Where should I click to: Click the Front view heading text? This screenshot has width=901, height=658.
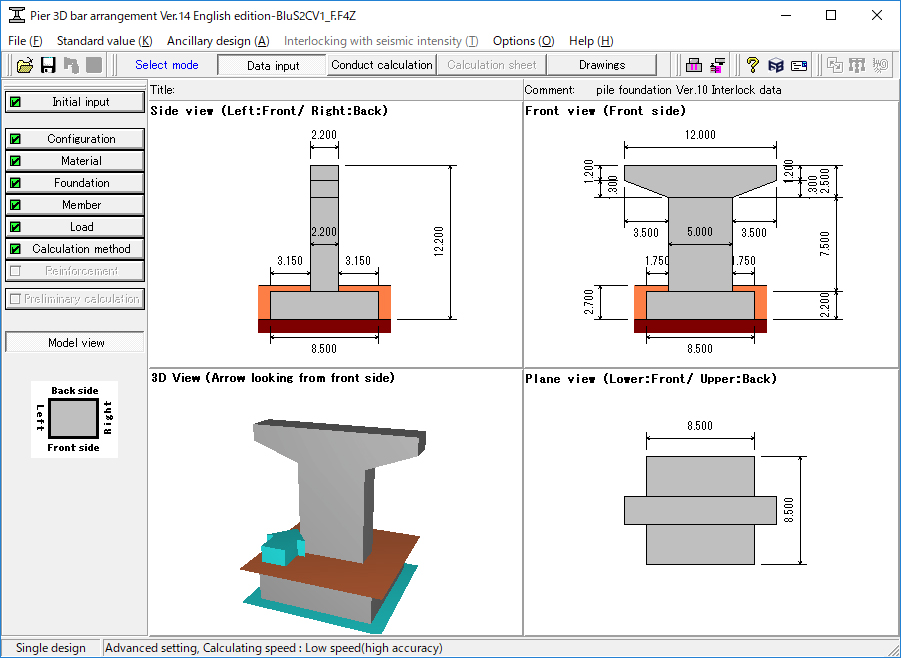pyautogui.click(x=605, y=110)
